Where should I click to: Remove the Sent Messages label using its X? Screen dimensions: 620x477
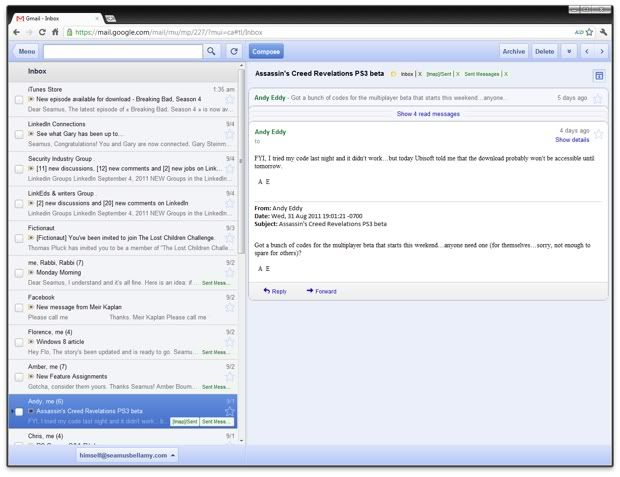(506, 74)
